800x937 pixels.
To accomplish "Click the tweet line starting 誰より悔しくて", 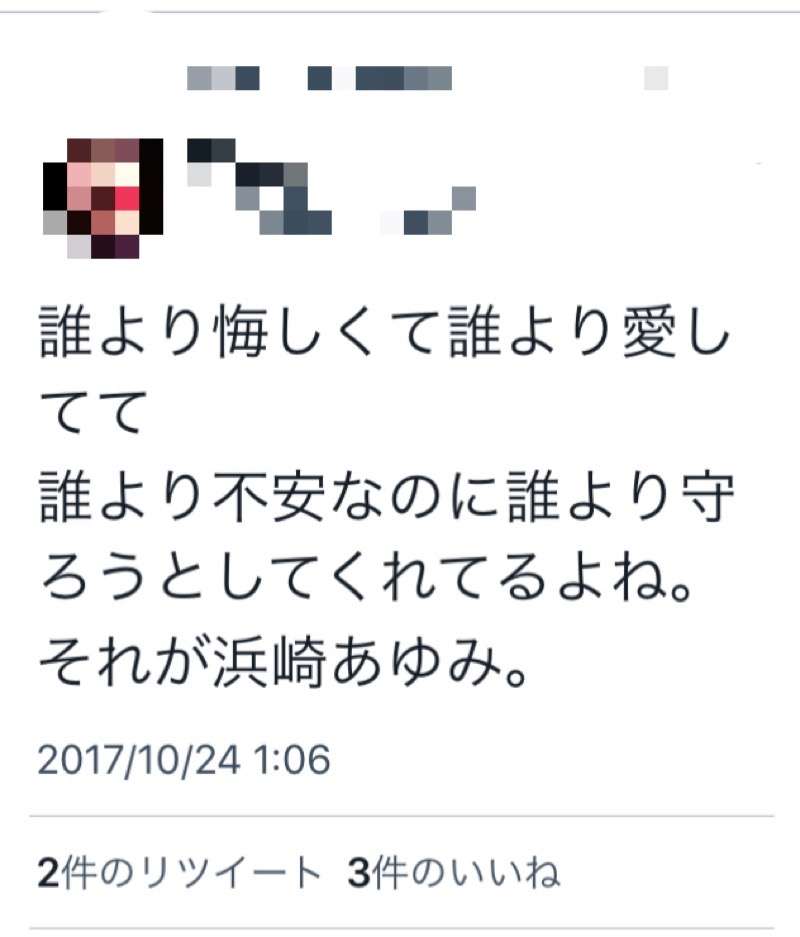I will coord(385,331).
